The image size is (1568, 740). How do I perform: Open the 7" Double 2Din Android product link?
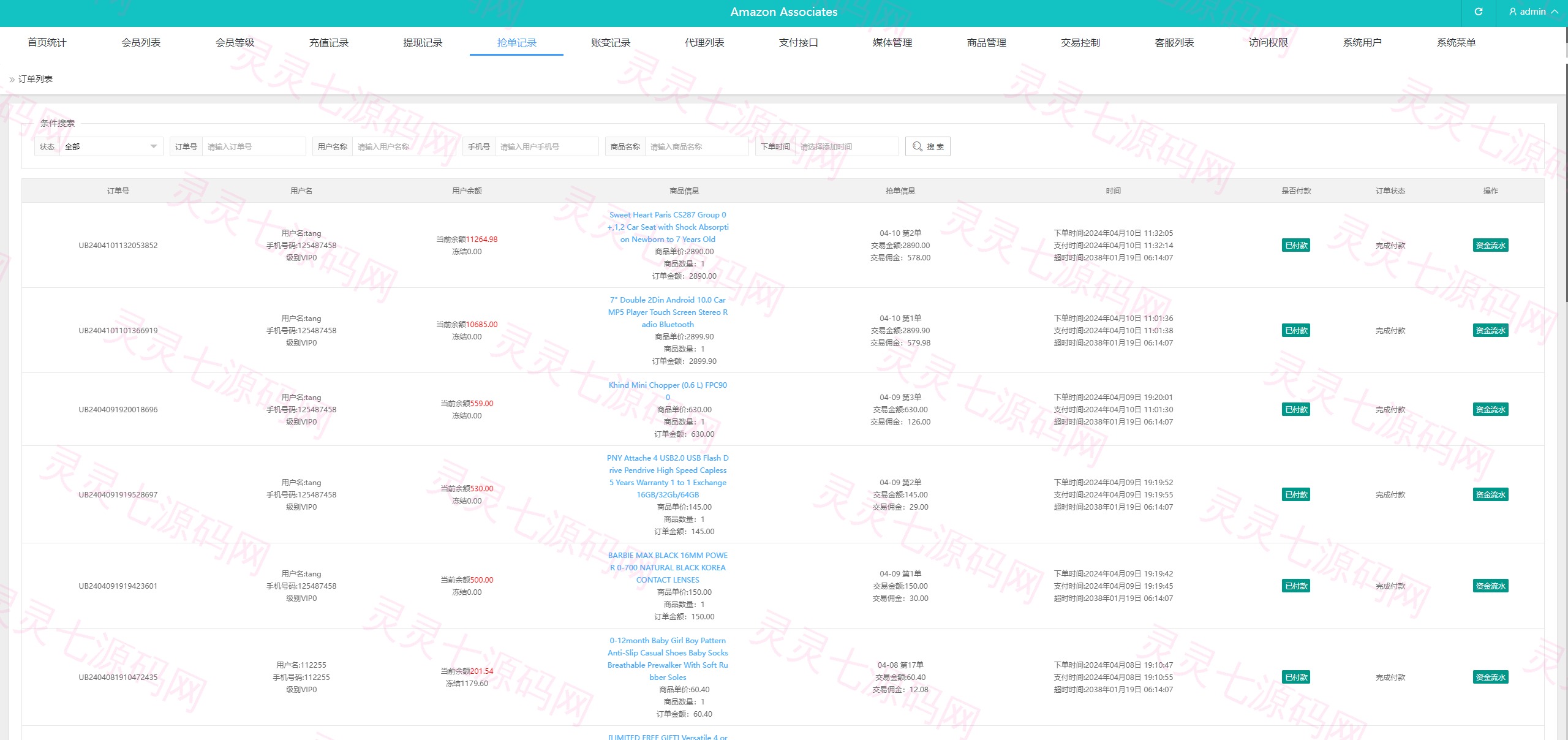click(668, 312)
